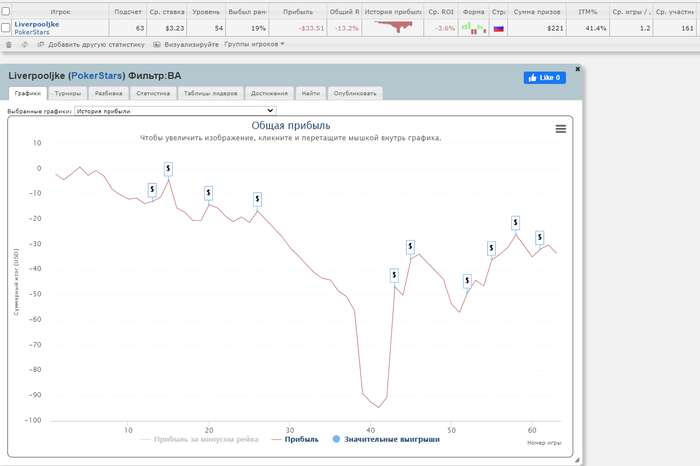Click the $ win marker near game 26
The height and width of the screenshot is (466, 700).
coord(257,199)
